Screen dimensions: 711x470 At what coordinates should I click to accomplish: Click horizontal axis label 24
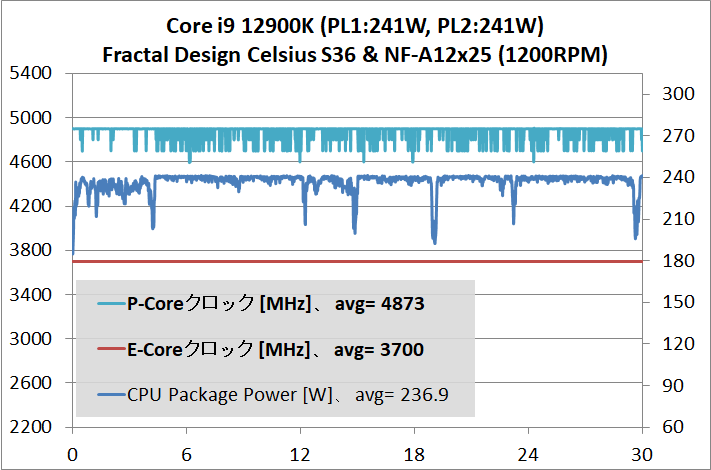528,455
